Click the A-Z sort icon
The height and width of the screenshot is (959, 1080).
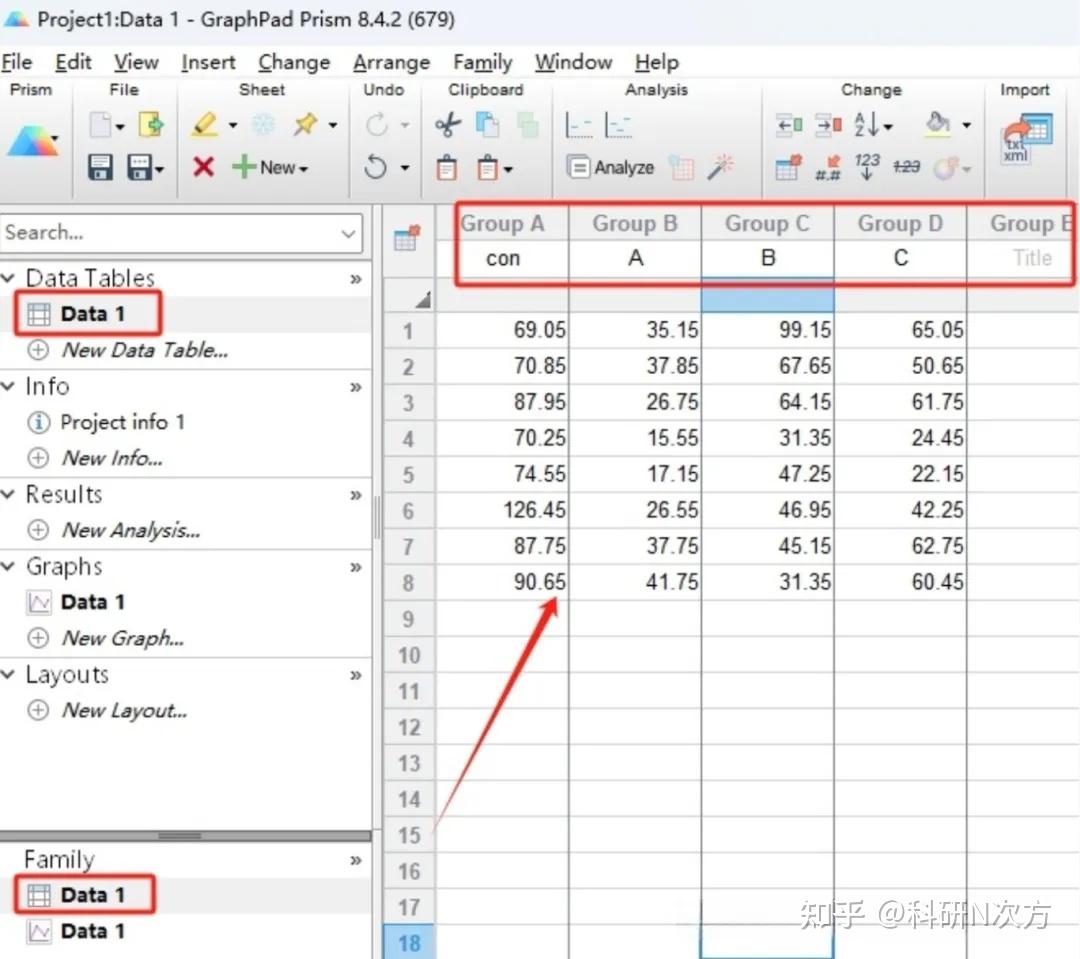pyautogui.click(x=866, y=125)
